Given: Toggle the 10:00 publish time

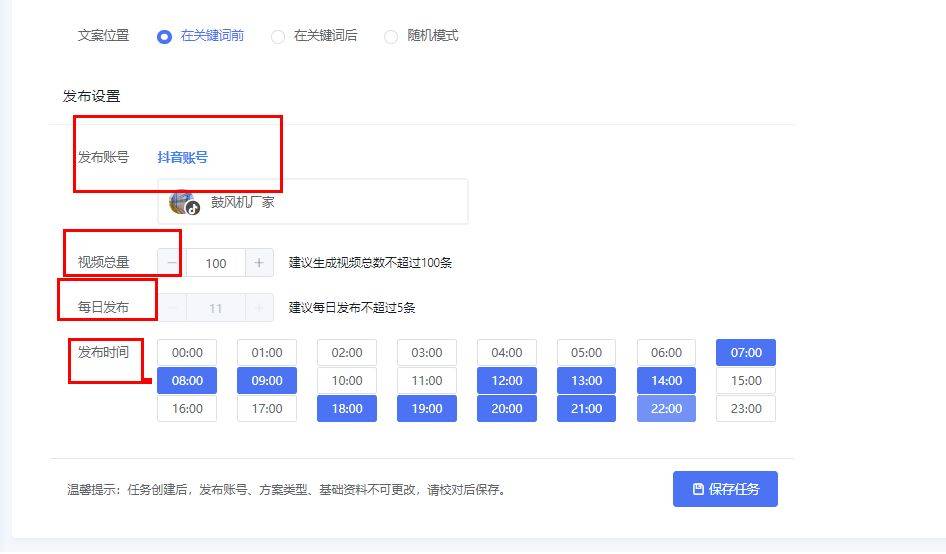Looking at the screenshot, I should tap(347, 381).
